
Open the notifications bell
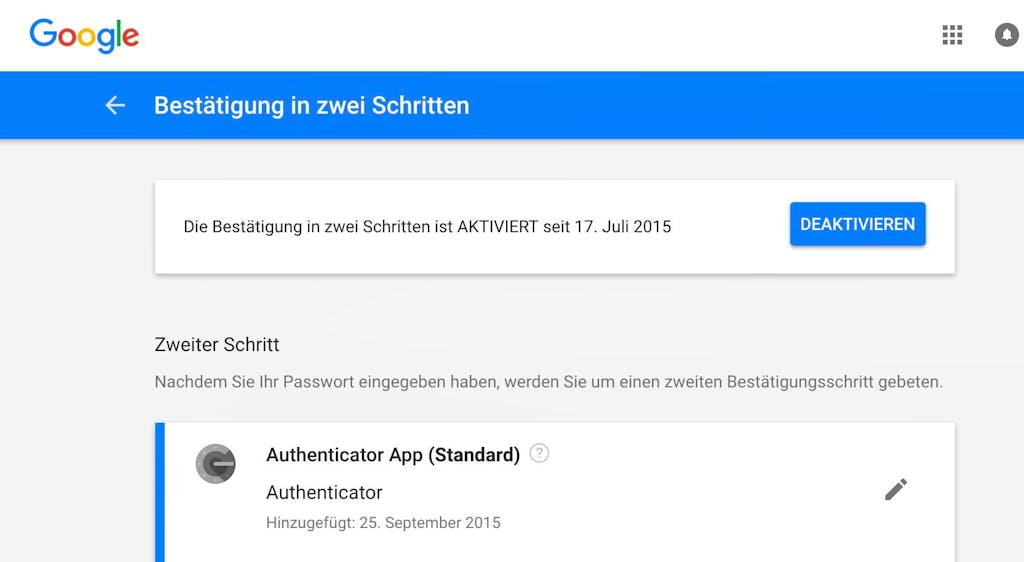pyautogui.click(x=1007, y=35)
